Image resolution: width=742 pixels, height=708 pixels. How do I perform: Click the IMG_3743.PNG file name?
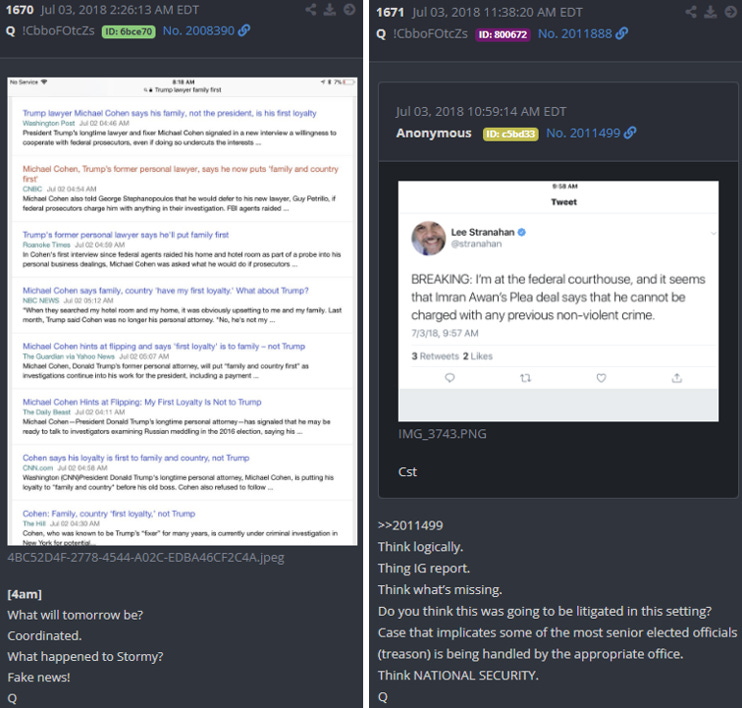pos(442,434)
